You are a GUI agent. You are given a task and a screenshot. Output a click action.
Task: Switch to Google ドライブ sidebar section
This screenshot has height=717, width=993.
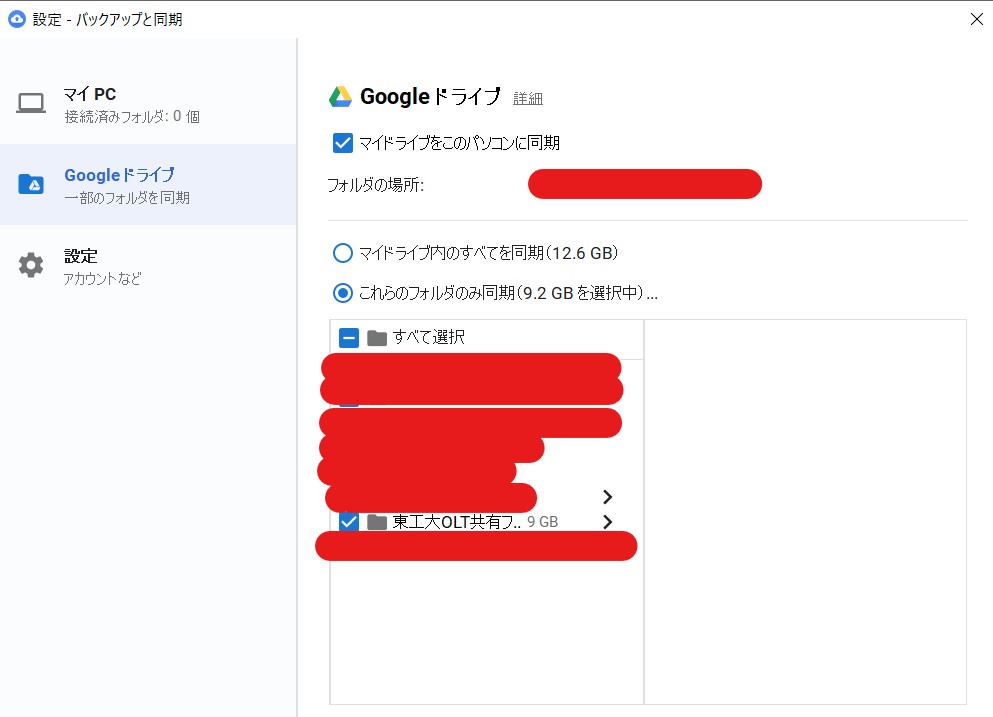click(148, 184)
